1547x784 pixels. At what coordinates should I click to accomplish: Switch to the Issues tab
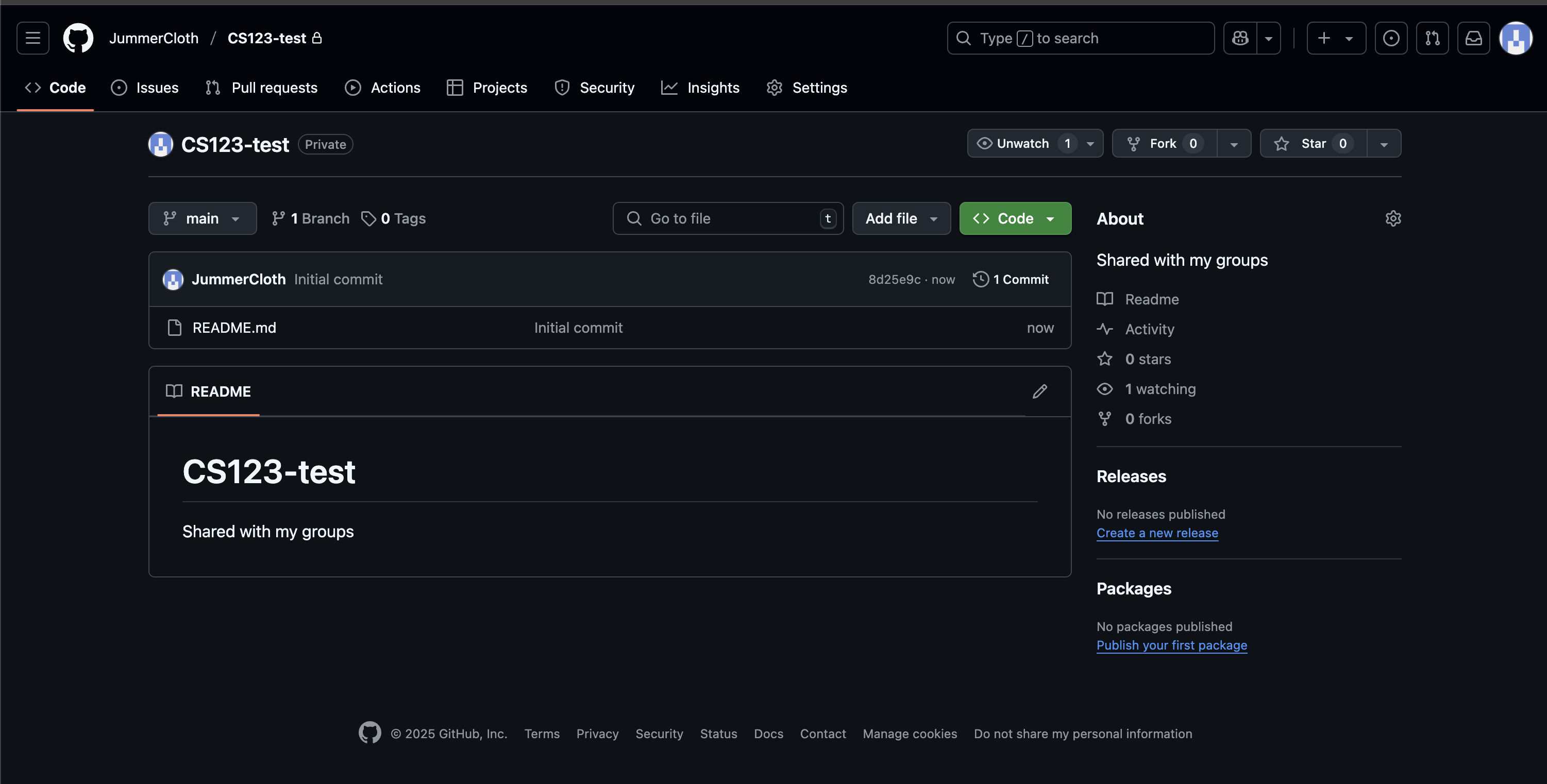pos(145,88)
